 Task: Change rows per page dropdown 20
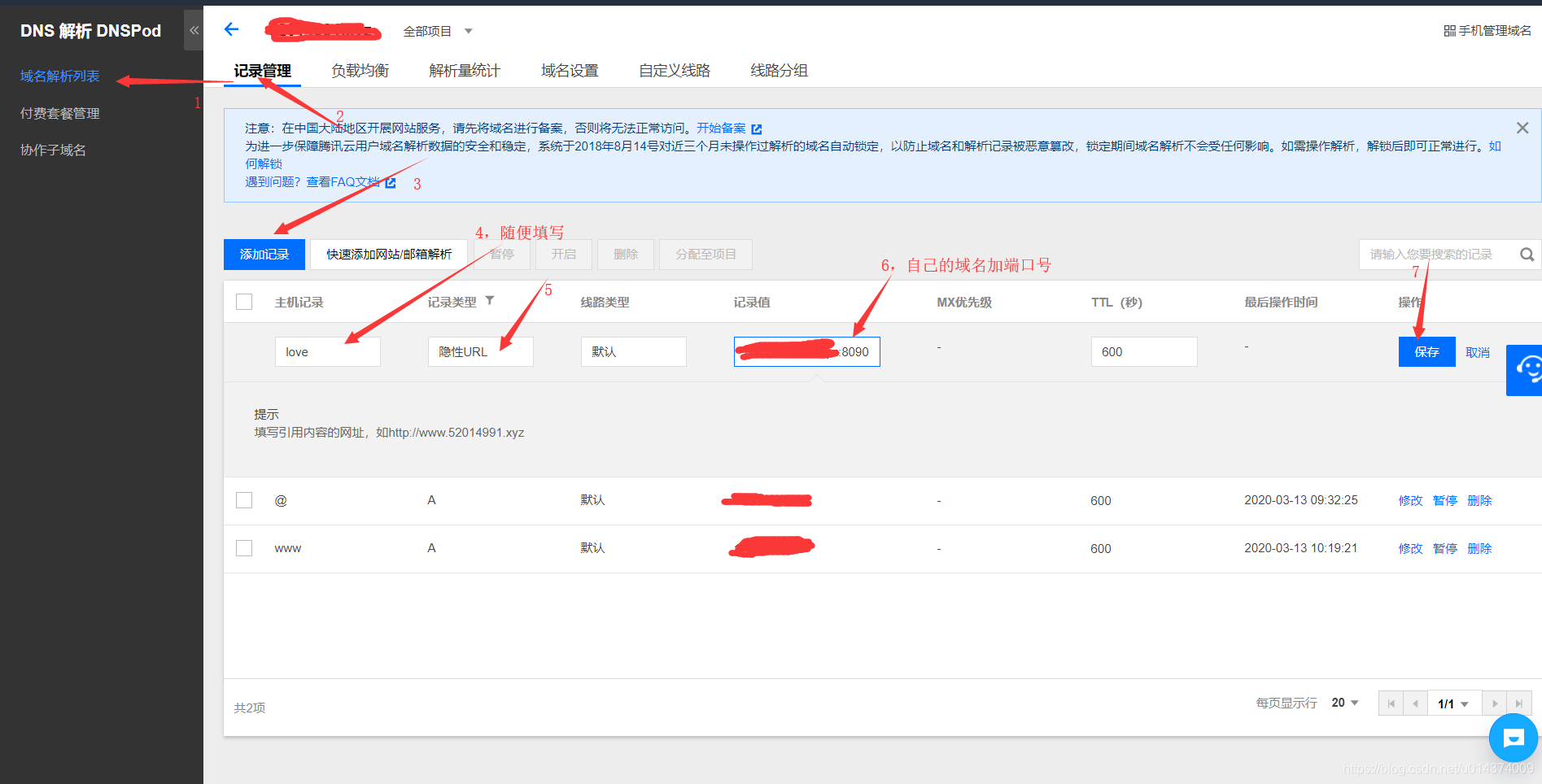coord(1345,703)
